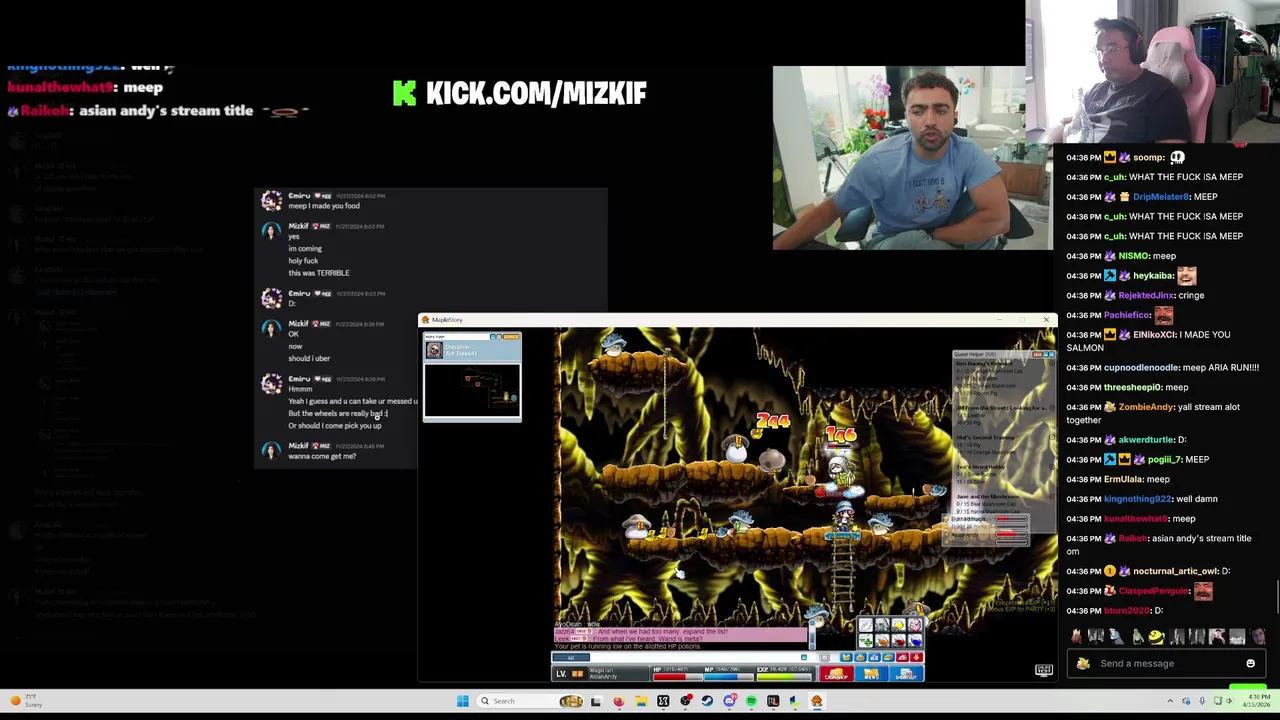Click the MapleStory chat target toggle button

point(804,657)
